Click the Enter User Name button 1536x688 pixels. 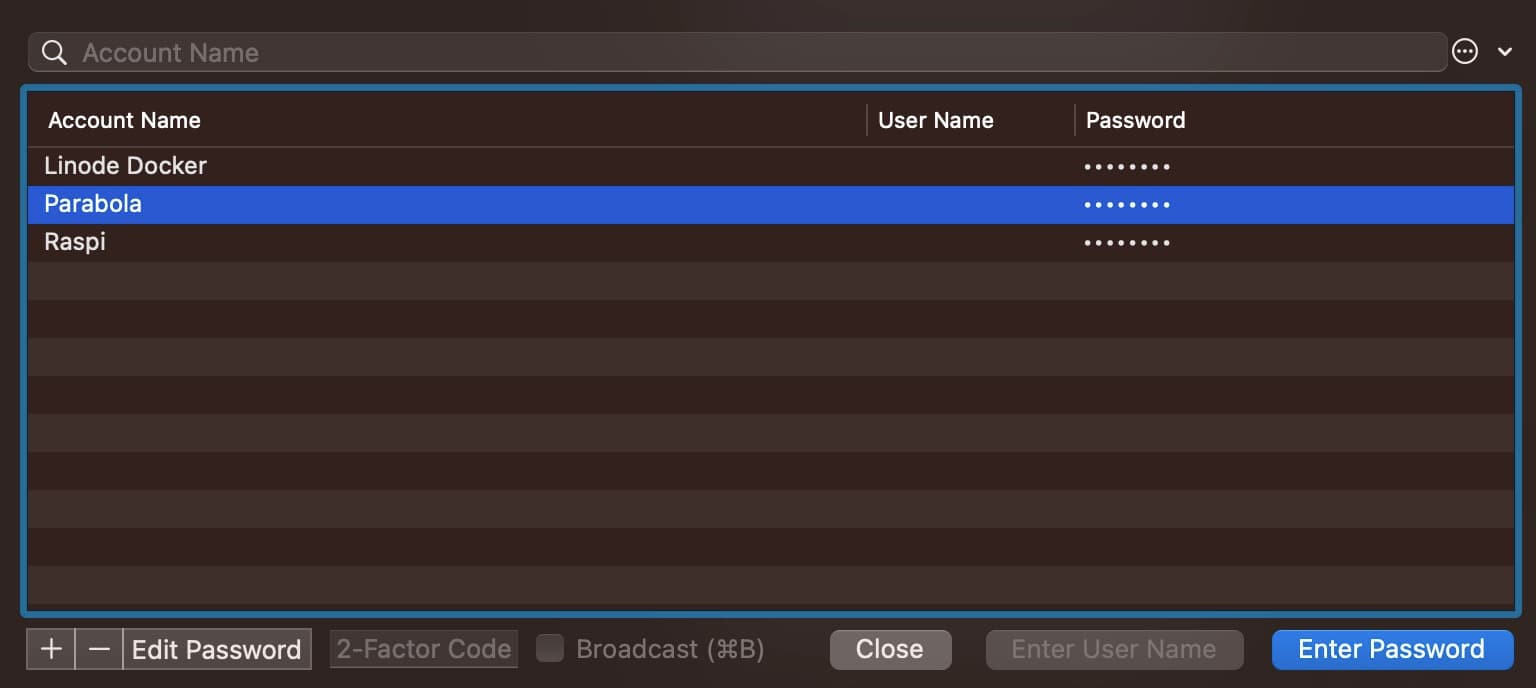pos(1114,649)
